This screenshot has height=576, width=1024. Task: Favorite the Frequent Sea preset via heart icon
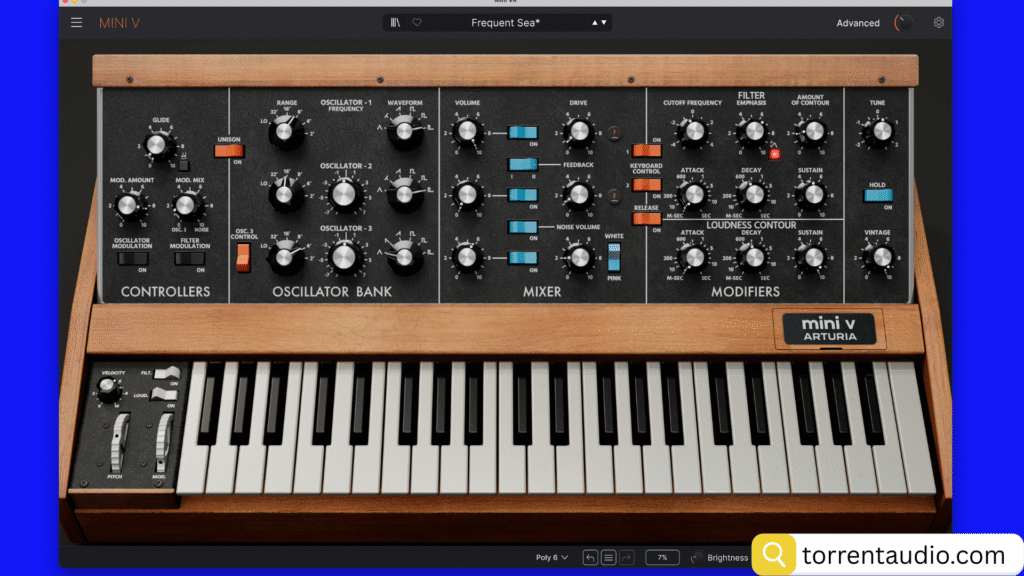(x=416, y=22)
